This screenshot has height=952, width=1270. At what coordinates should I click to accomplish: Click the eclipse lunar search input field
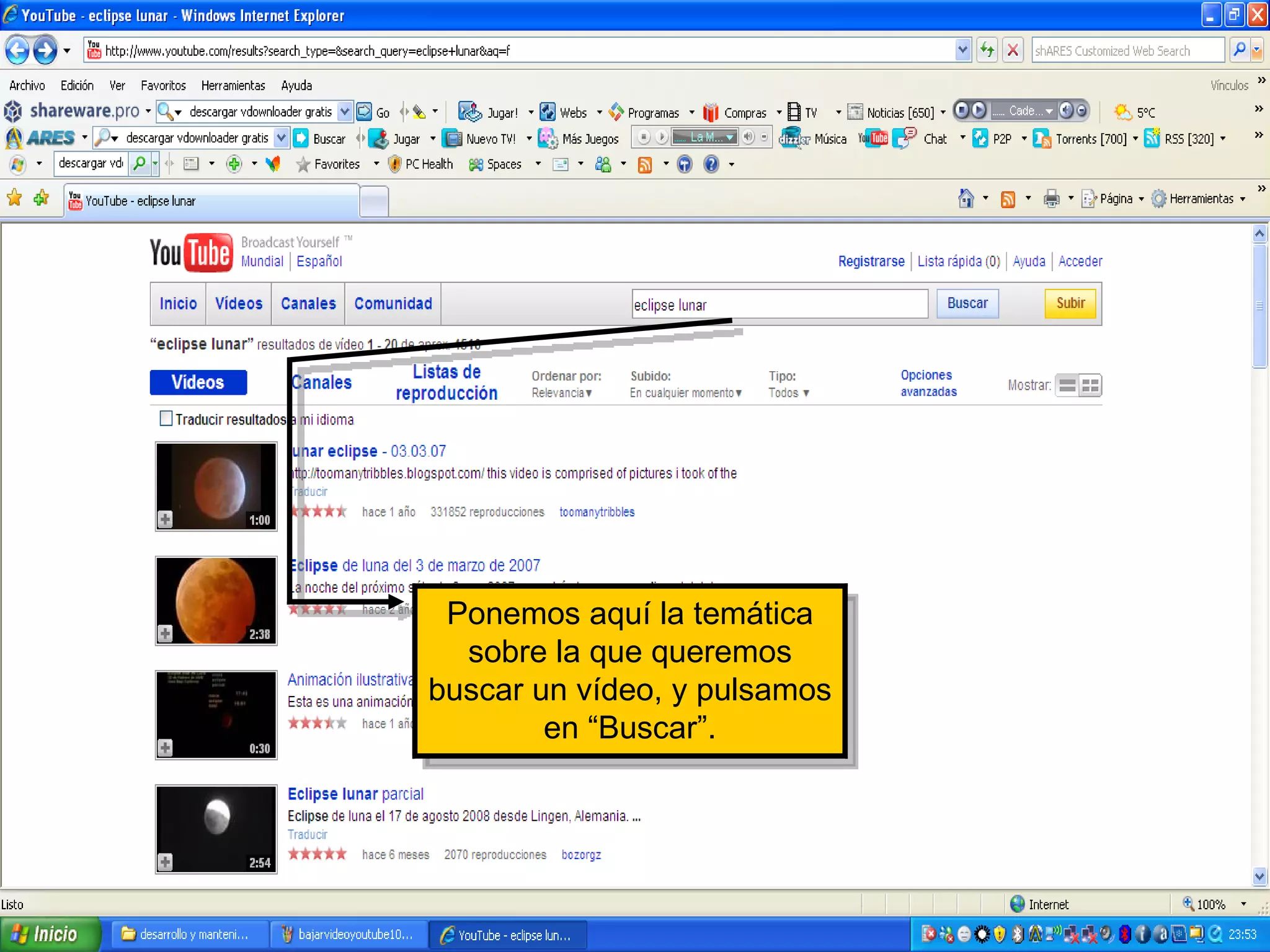pos(779,304)
